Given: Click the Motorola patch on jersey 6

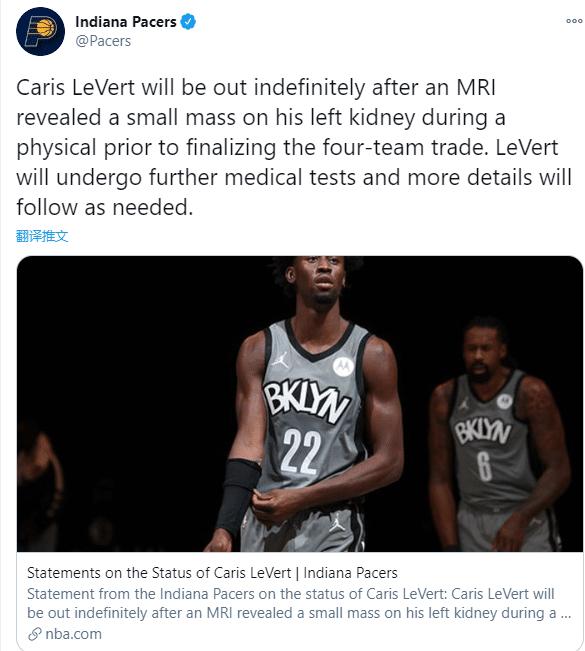Looking at the screenshot, I should click(x=504, y=401).
